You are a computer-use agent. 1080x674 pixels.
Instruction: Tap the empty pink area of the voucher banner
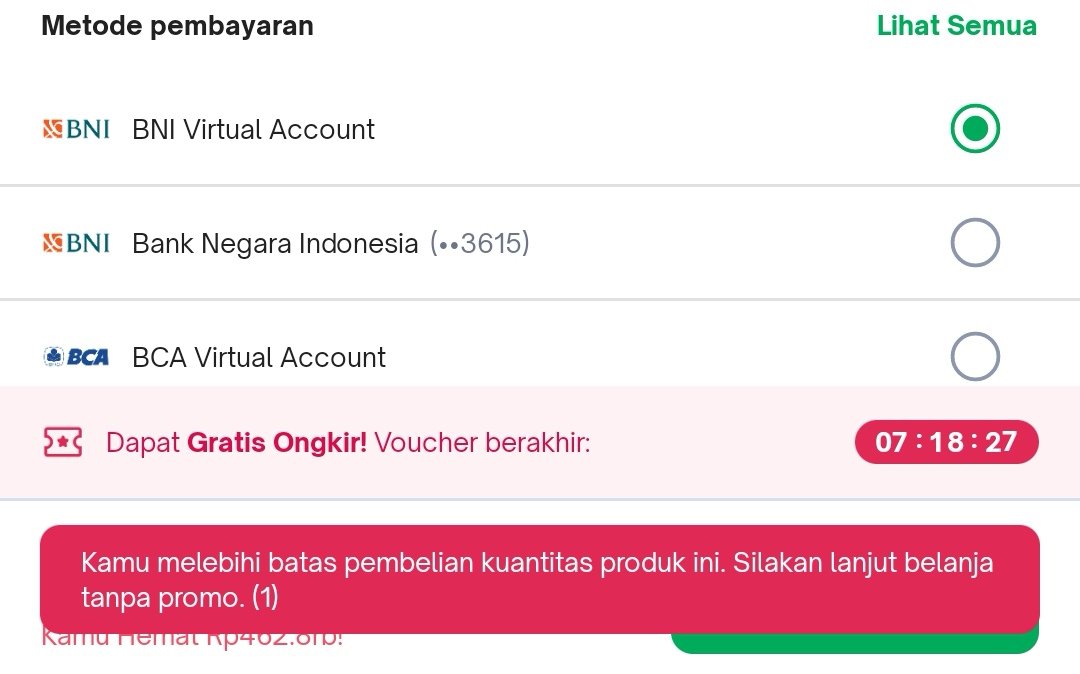click(723, 442)
